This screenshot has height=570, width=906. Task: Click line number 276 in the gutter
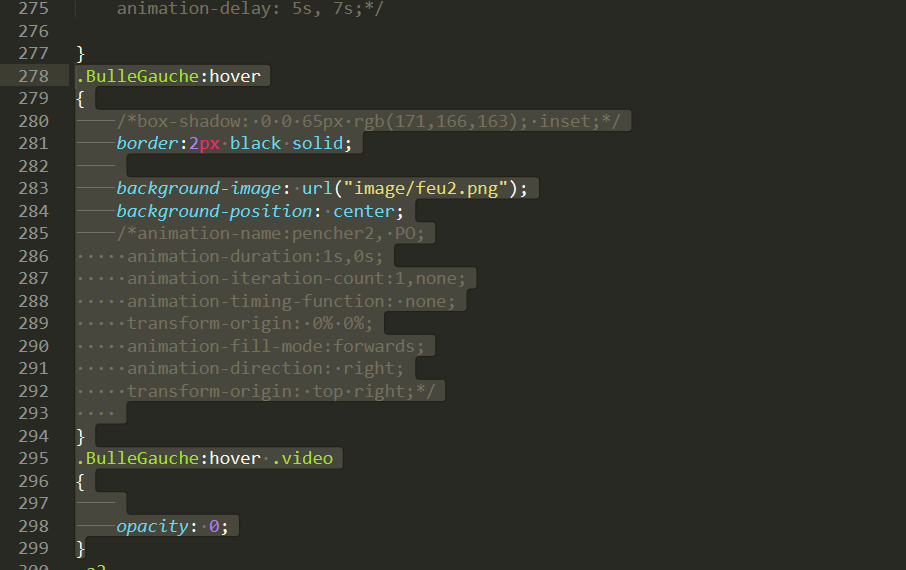(x=34, y=31)
